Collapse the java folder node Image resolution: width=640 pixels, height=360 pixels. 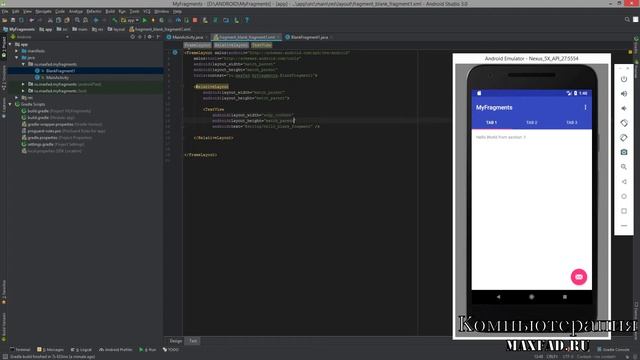coord(17,58)
